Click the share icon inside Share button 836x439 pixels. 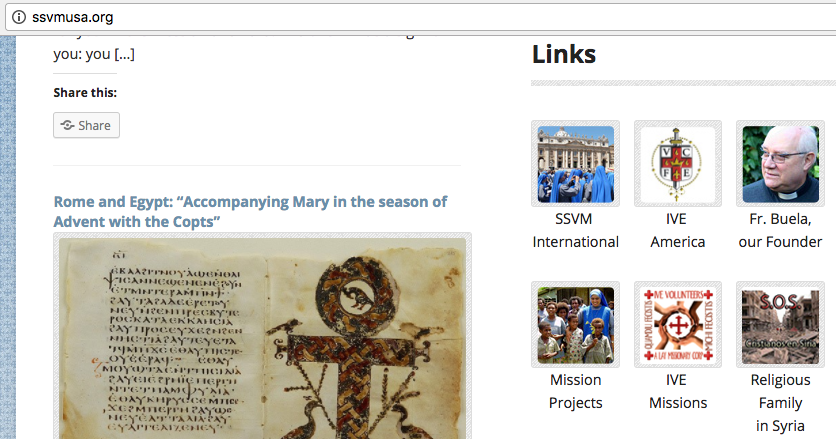(x=67, y=125)
